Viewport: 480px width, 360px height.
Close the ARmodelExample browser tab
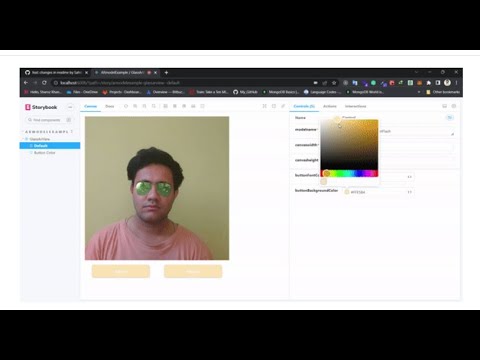coord(155,72)
